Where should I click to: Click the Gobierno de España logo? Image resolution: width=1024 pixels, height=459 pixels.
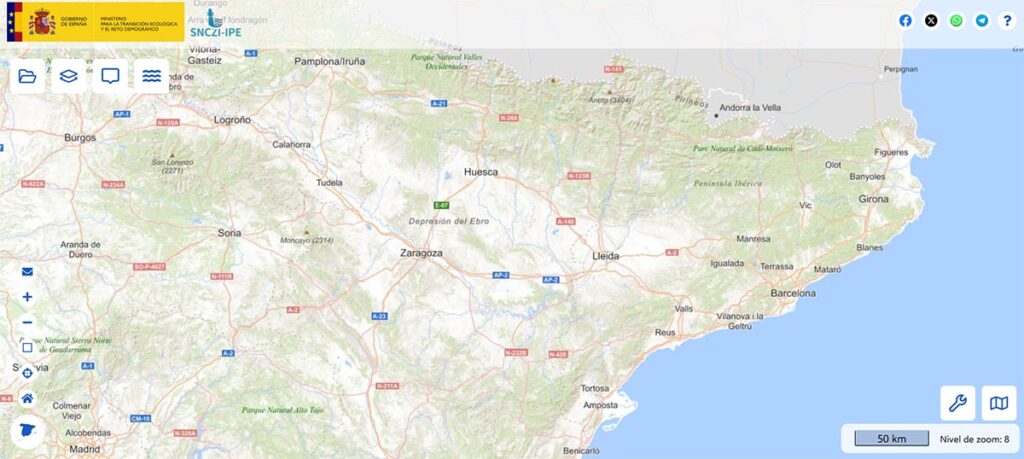95,22
